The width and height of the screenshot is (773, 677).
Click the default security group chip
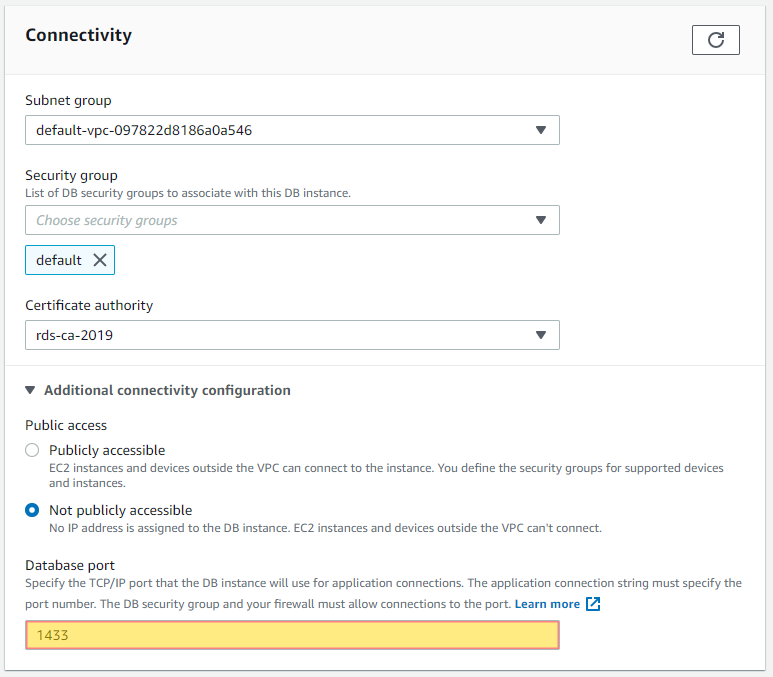[70, 260]
